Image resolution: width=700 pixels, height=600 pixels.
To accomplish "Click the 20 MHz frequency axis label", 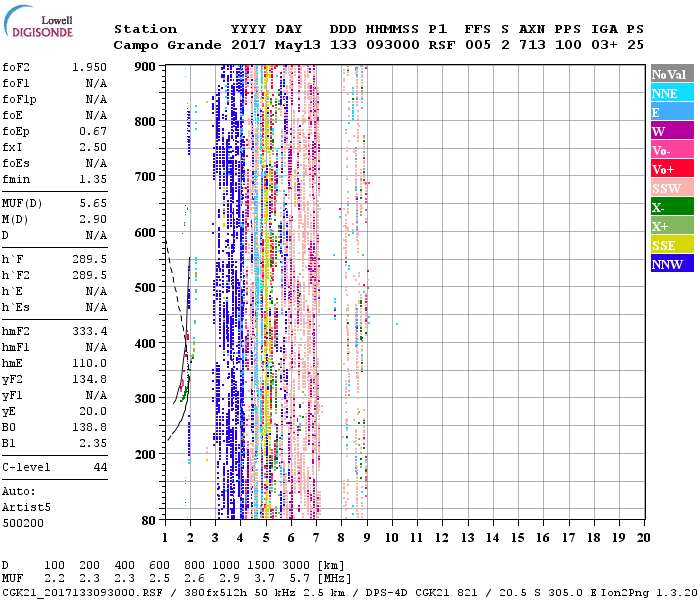I will (643, 538).
